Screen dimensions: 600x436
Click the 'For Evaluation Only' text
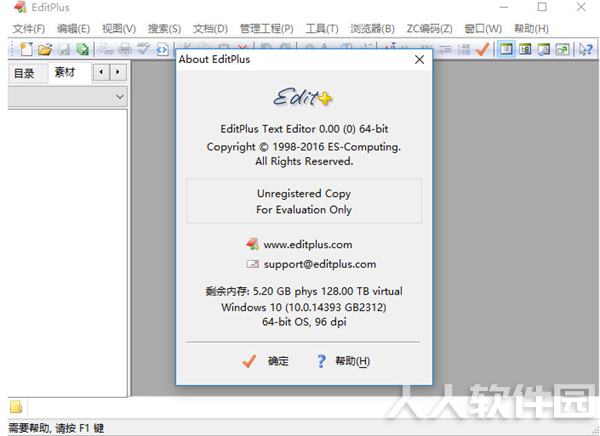click(x=304, y=210)
